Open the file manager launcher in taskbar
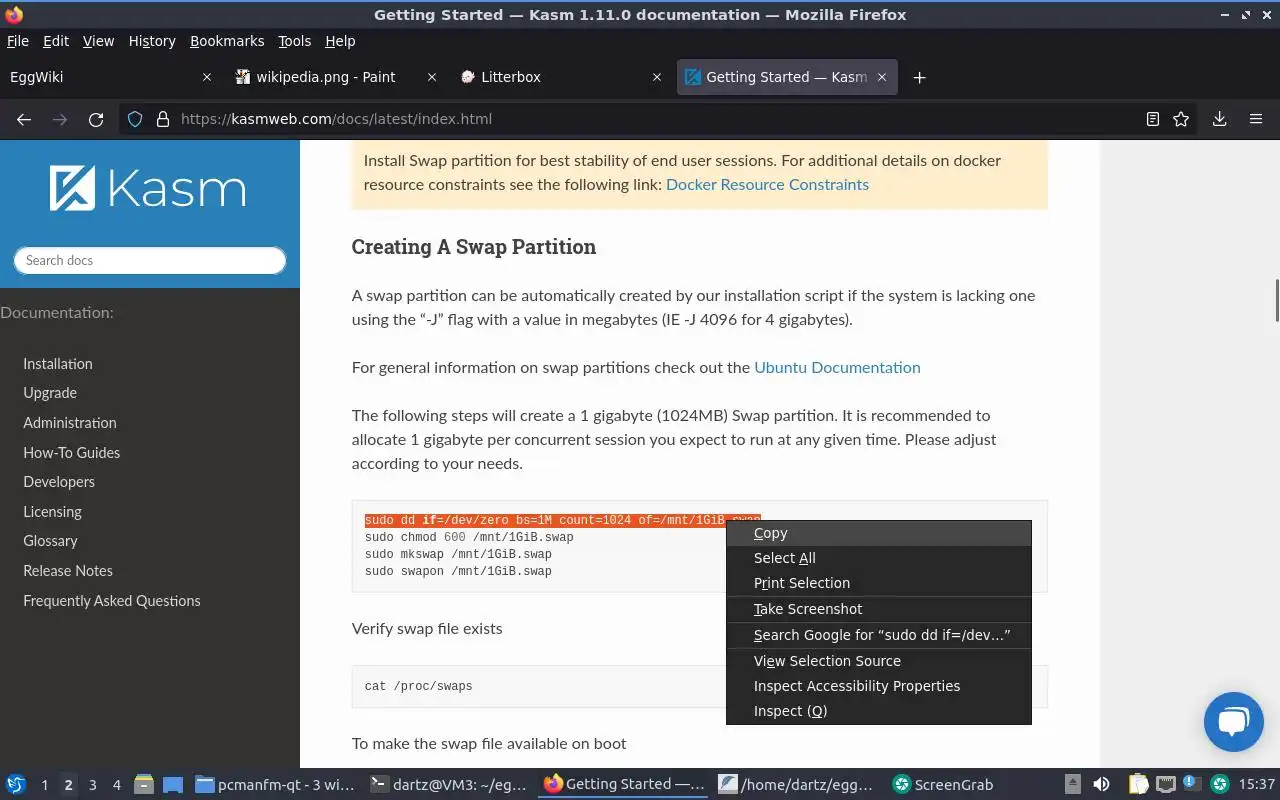The height and width of the screenshot is (800, 1280). tap(143, 785)
